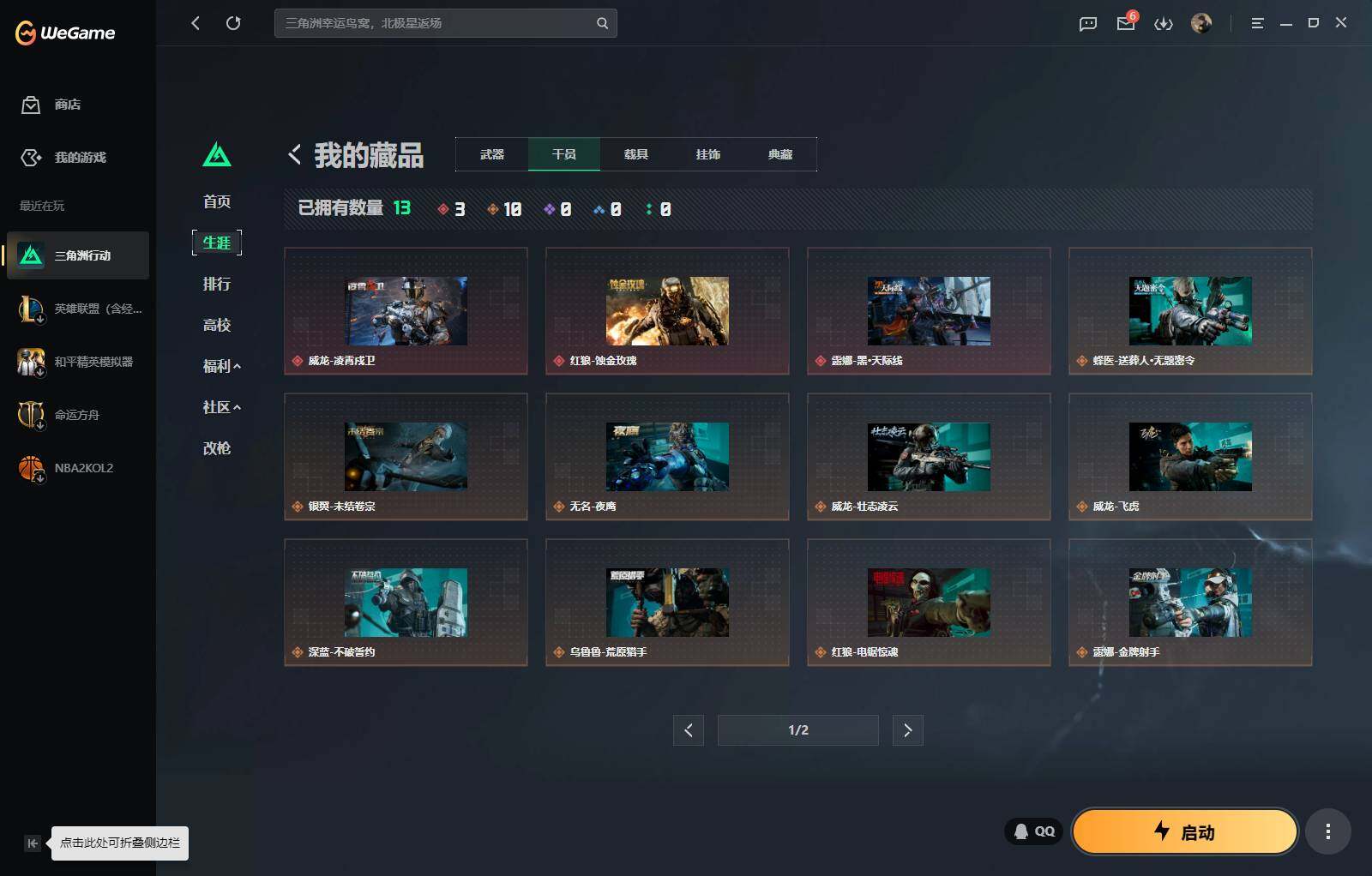Go back from 我的藏品 with the arrow

click(294, 154)
